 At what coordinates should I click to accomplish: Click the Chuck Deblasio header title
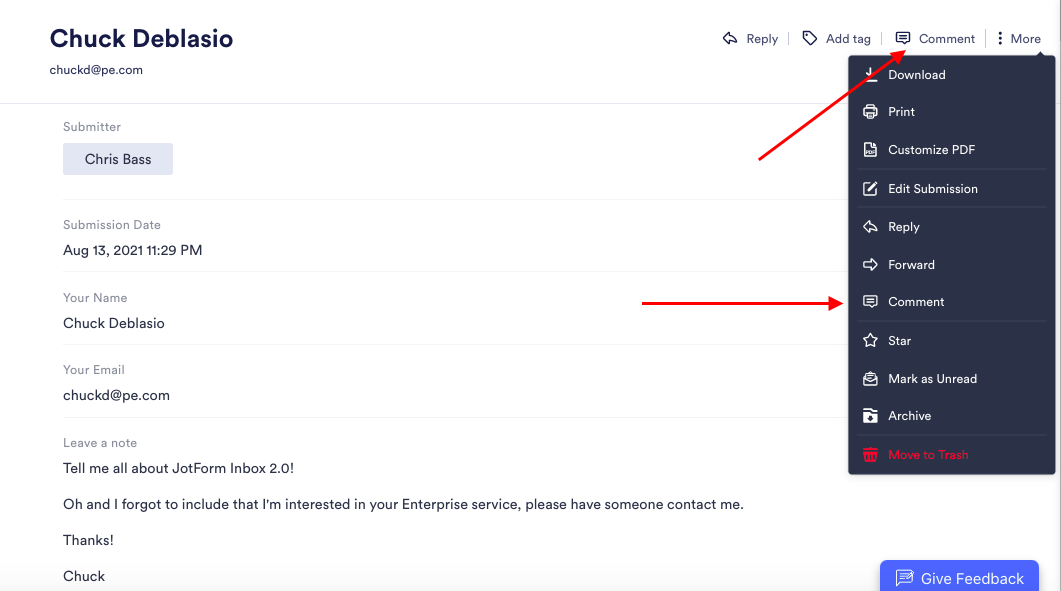[x=141, y=39]
